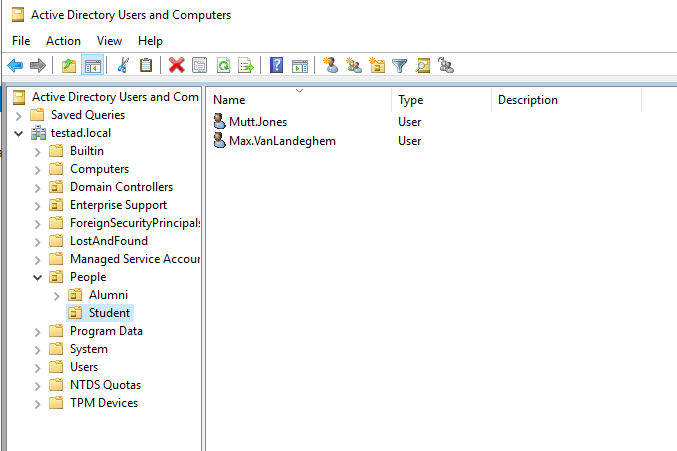Image resolution: width=677 pixels, height=451 pixels.
Task: Expand the Builtin container
Action: (x=38, y=151)
